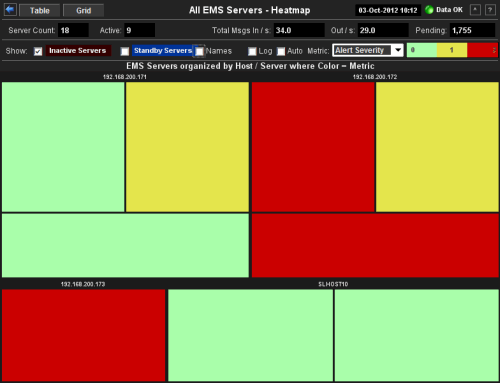This screenshot has height=383, width=500.
Task: Select the right green cell under SLHOST10
Action: click(417, 335)
